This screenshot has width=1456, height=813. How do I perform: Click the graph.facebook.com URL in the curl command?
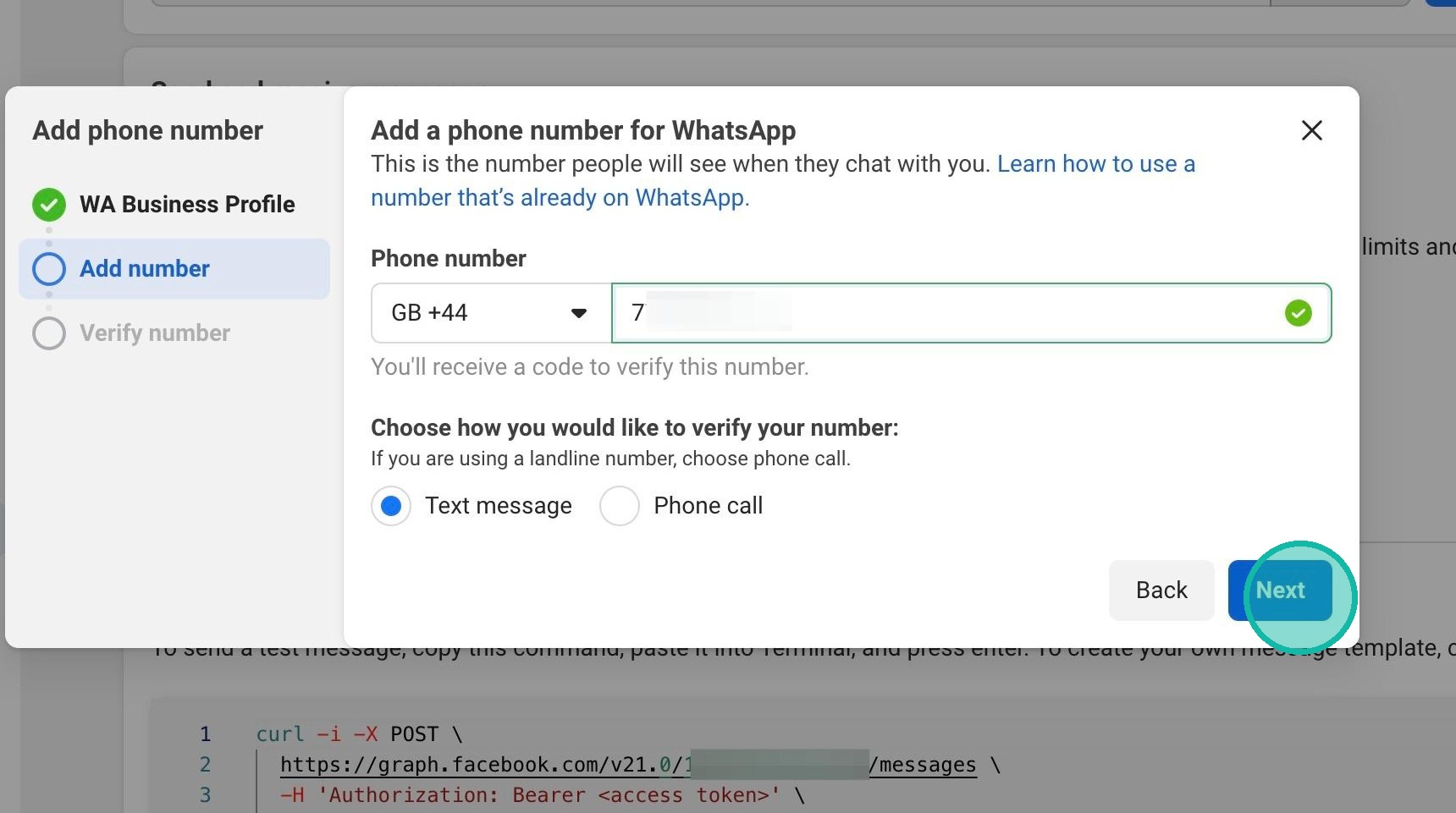628,765
